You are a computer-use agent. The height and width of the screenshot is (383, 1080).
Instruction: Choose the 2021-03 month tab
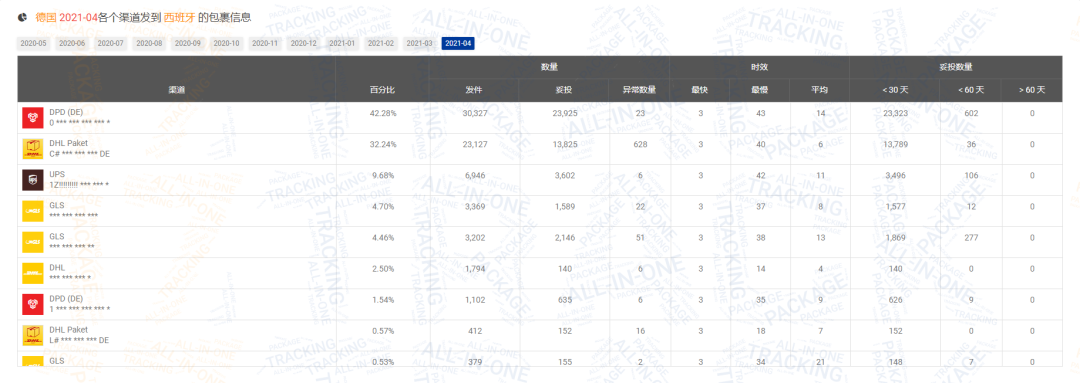[419, 43]
